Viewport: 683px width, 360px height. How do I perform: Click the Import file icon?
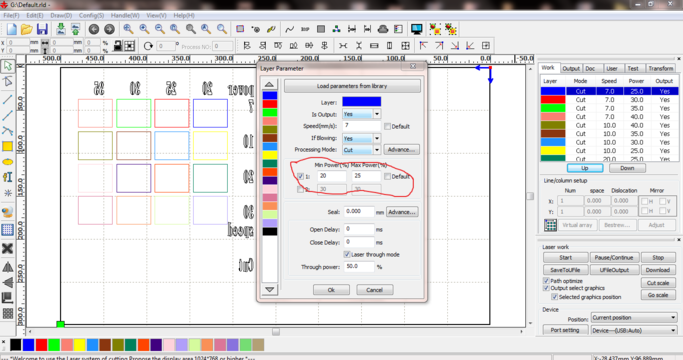(x=61, y=29)
